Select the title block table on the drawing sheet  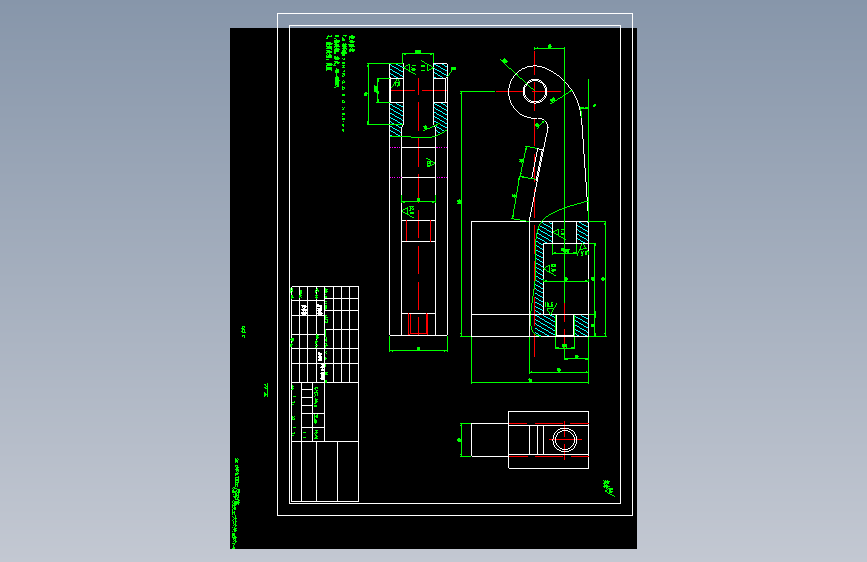[325, 394]
